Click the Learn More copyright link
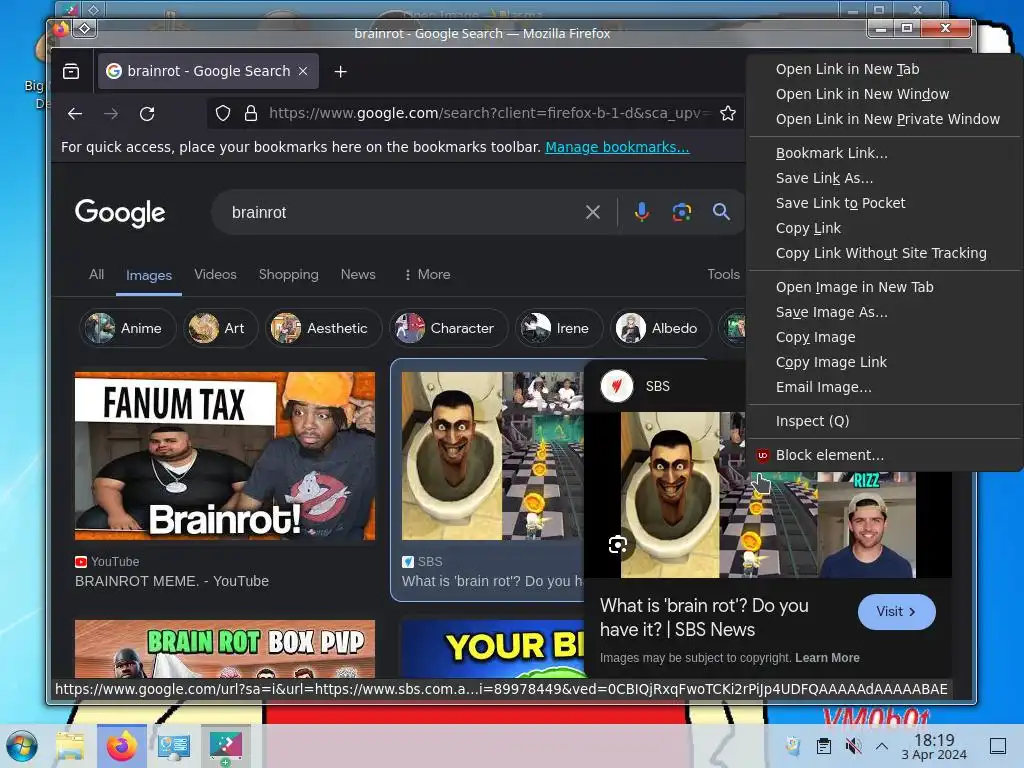Screen dimensions: 1024x768 point(827,658)
